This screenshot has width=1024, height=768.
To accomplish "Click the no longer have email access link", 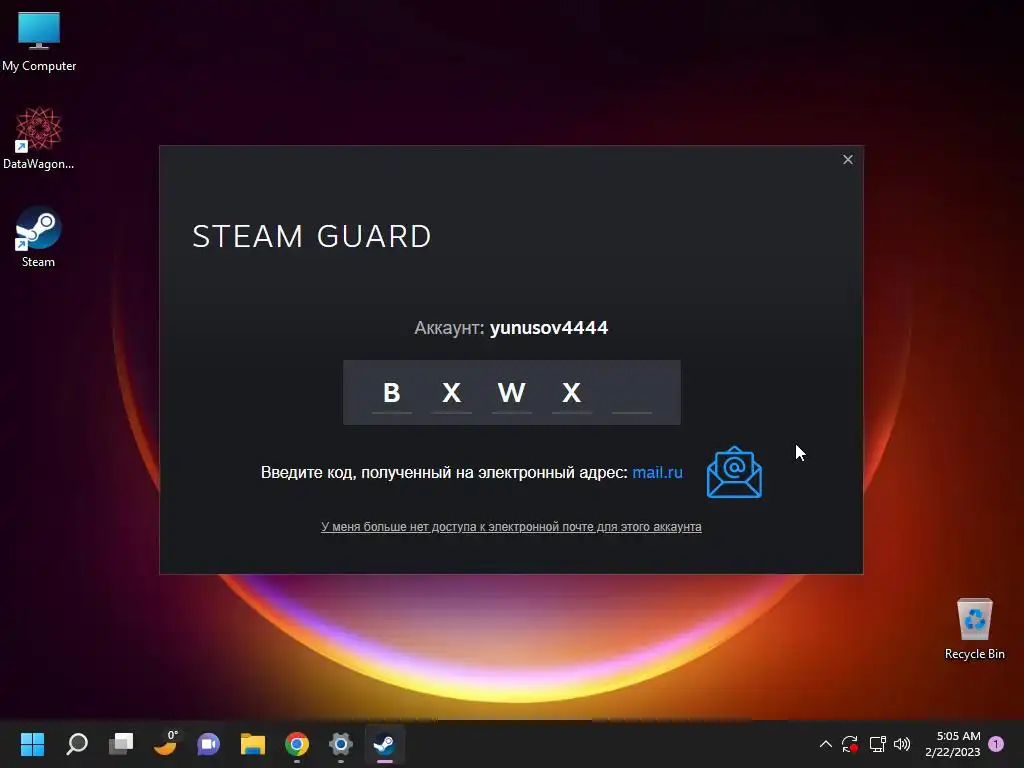I will 511,527.
